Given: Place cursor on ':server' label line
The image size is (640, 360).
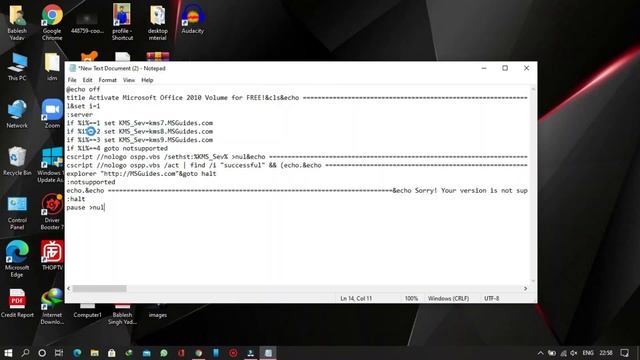Looking at the screenshot, I should pos(80,114).
